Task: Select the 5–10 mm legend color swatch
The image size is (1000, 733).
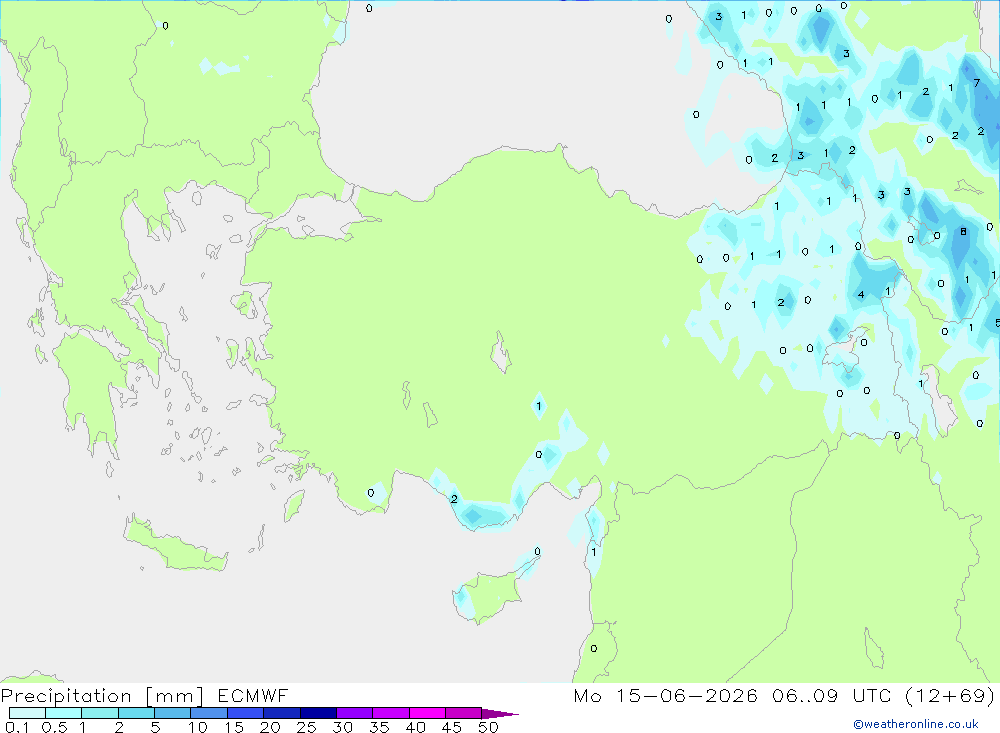Action: (x=173, y=713)
